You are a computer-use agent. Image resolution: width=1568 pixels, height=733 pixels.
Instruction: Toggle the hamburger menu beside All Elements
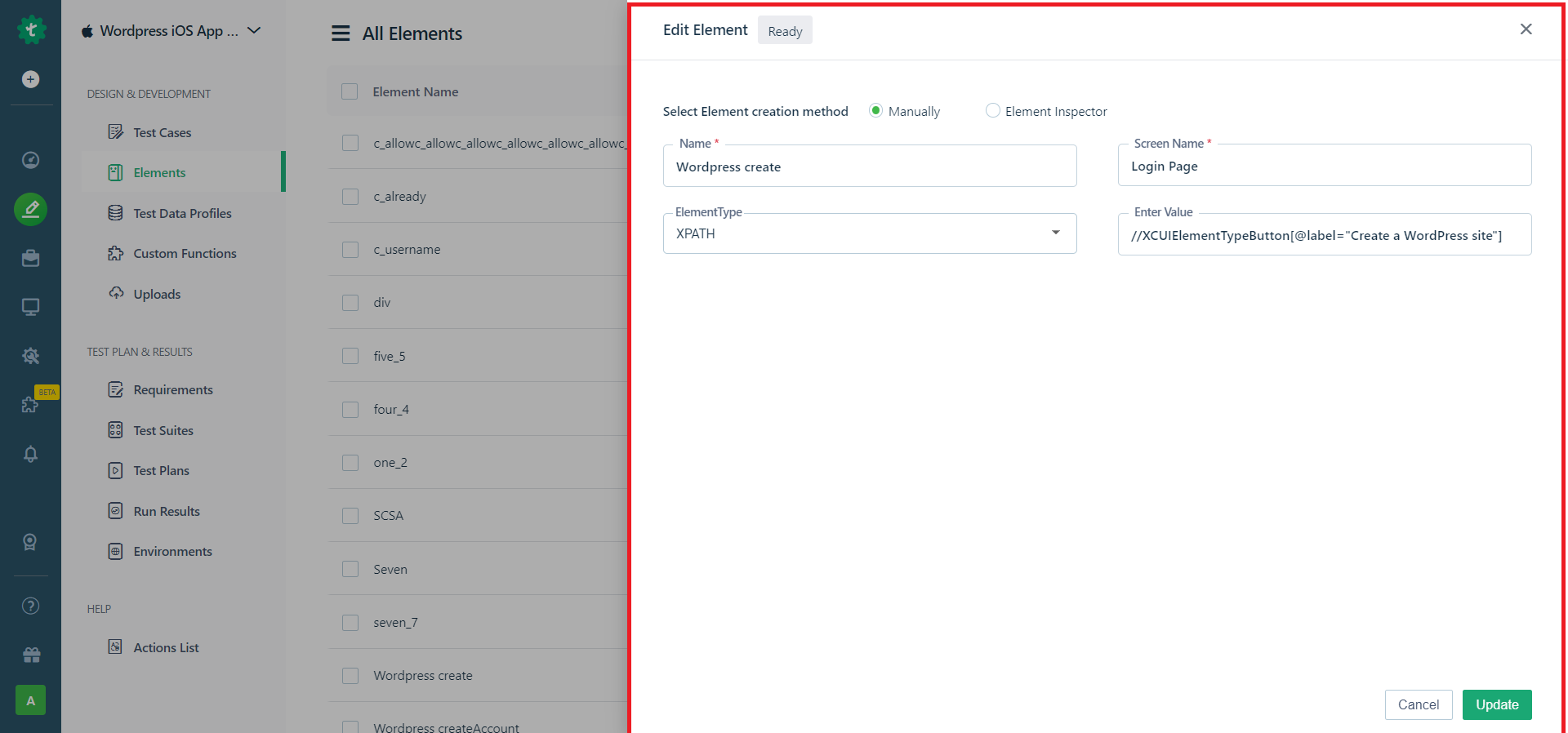pyautogui.click(x=341, y=33)
